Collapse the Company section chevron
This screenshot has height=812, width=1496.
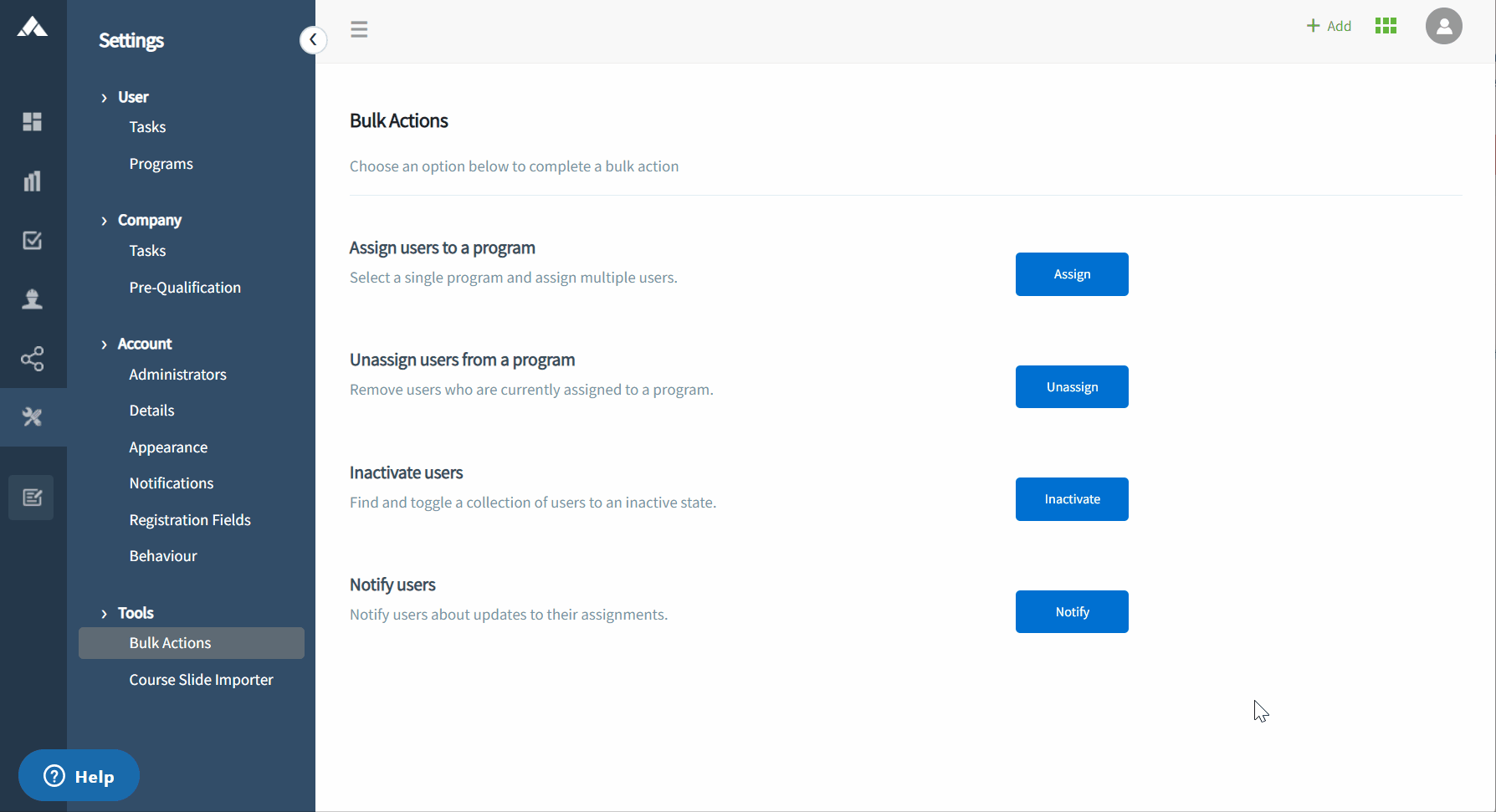(x=104, y=221)
